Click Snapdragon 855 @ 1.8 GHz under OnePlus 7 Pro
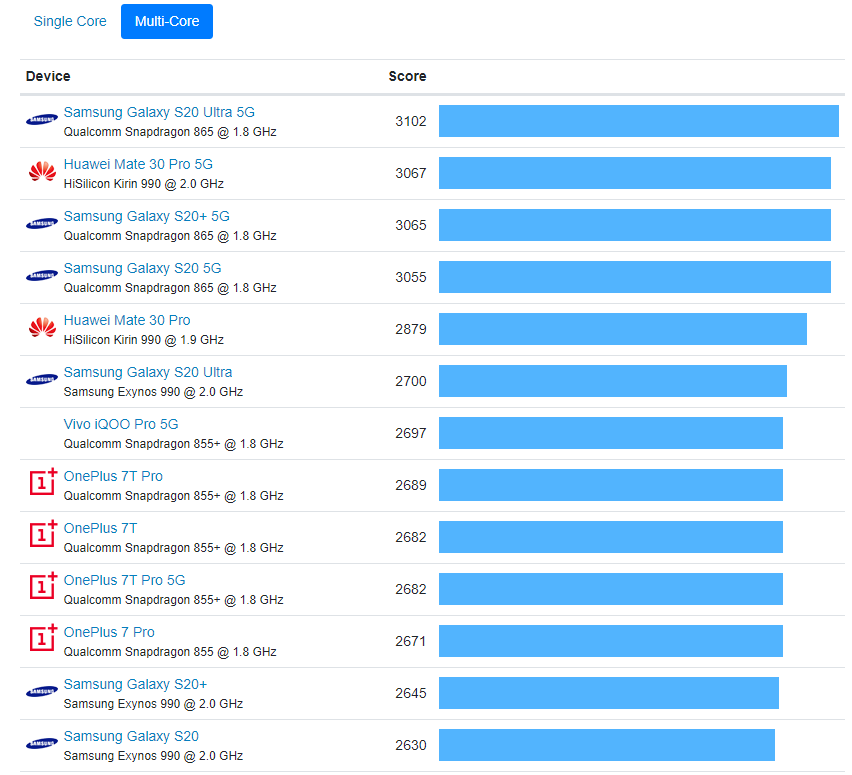Screen dimensions: 852x775 (x=170, y=652)
